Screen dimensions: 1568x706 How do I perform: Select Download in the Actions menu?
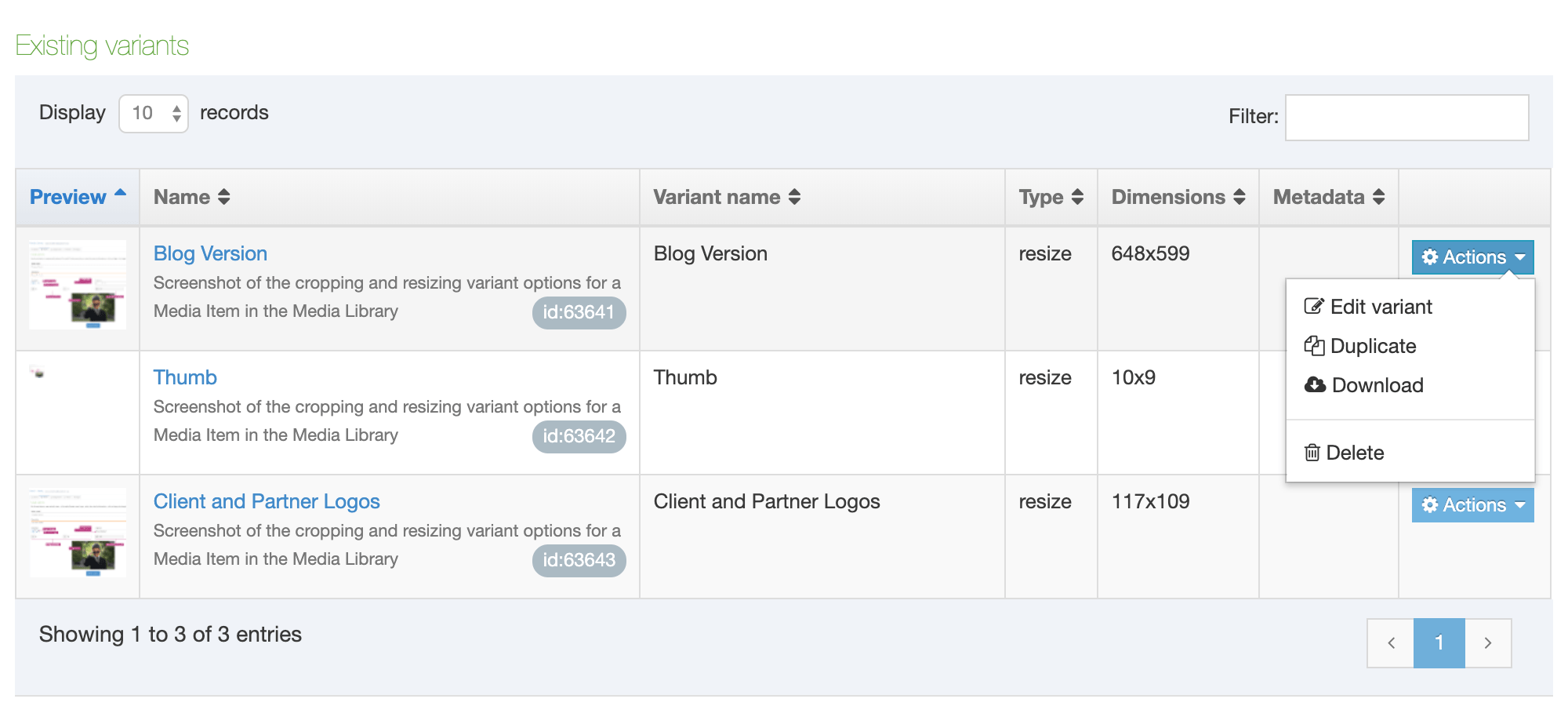[x=1377, y=385]
